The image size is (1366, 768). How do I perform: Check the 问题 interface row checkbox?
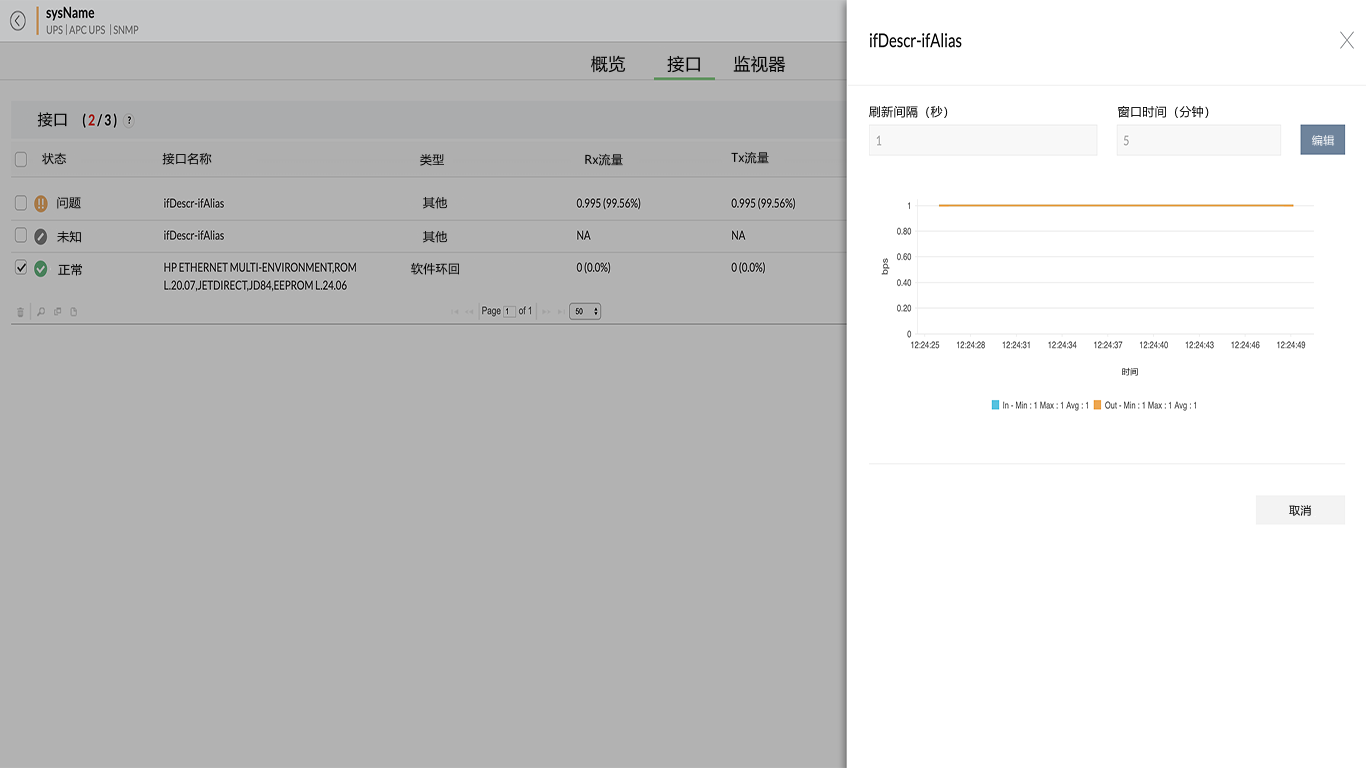(x=21, y=203)
